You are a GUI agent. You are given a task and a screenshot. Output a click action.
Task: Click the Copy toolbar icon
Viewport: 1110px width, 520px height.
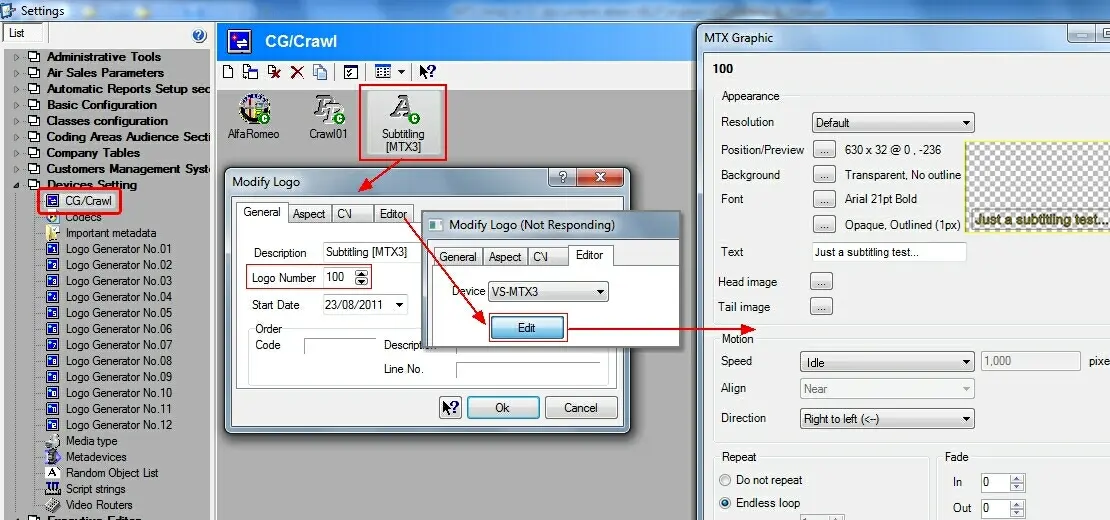pyautogui.click(x=320, y=72)
